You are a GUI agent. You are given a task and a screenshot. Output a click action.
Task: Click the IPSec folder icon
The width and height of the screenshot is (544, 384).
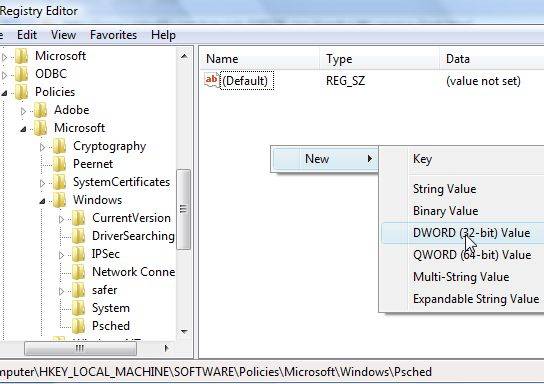79,254
